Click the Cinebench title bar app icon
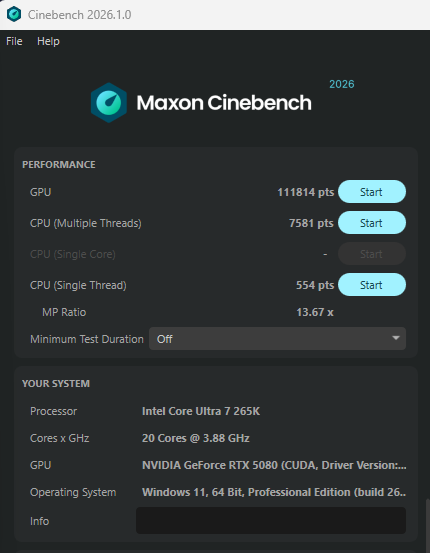This screenshot has width=430, height=553. point(14,14)
